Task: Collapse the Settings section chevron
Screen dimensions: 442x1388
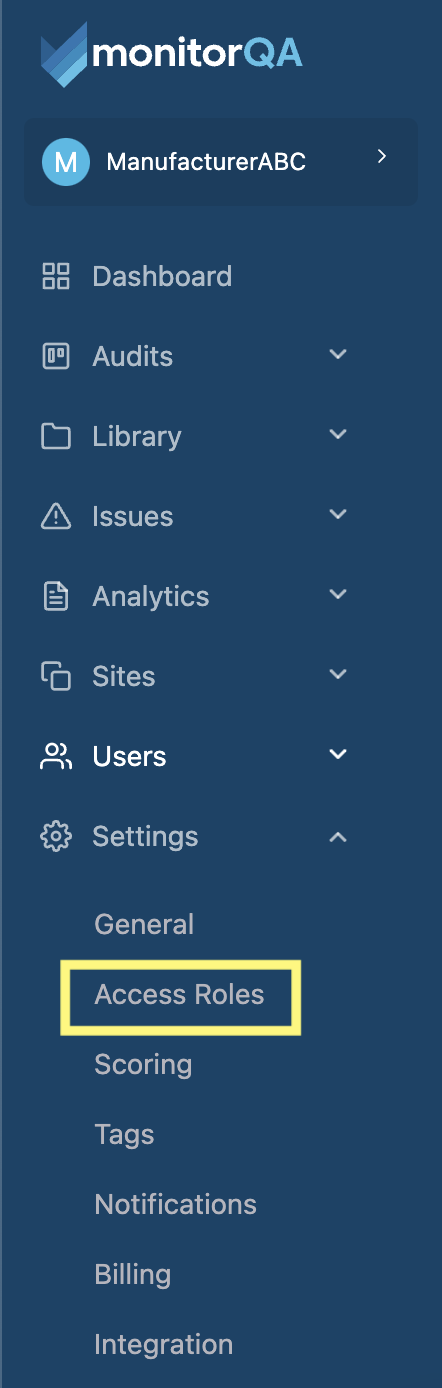Action: 338,836
